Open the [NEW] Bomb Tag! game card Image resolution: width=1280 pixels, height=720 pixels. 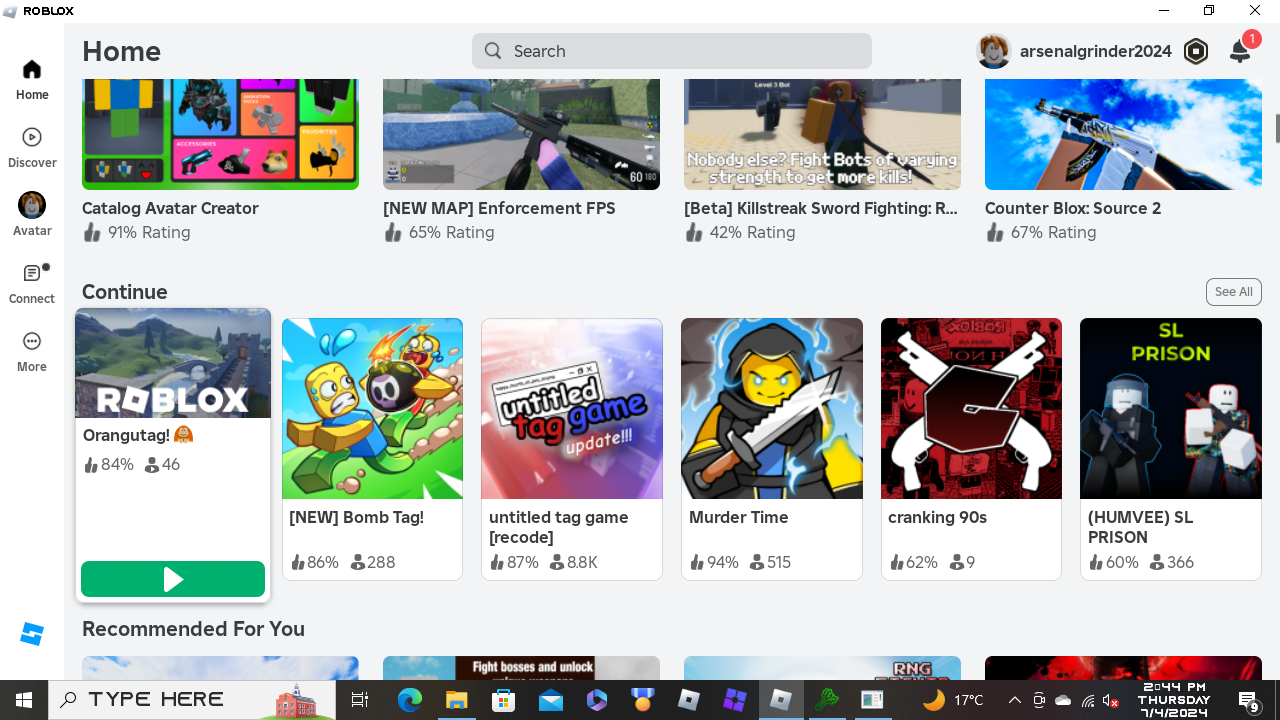tap(372, 449)
